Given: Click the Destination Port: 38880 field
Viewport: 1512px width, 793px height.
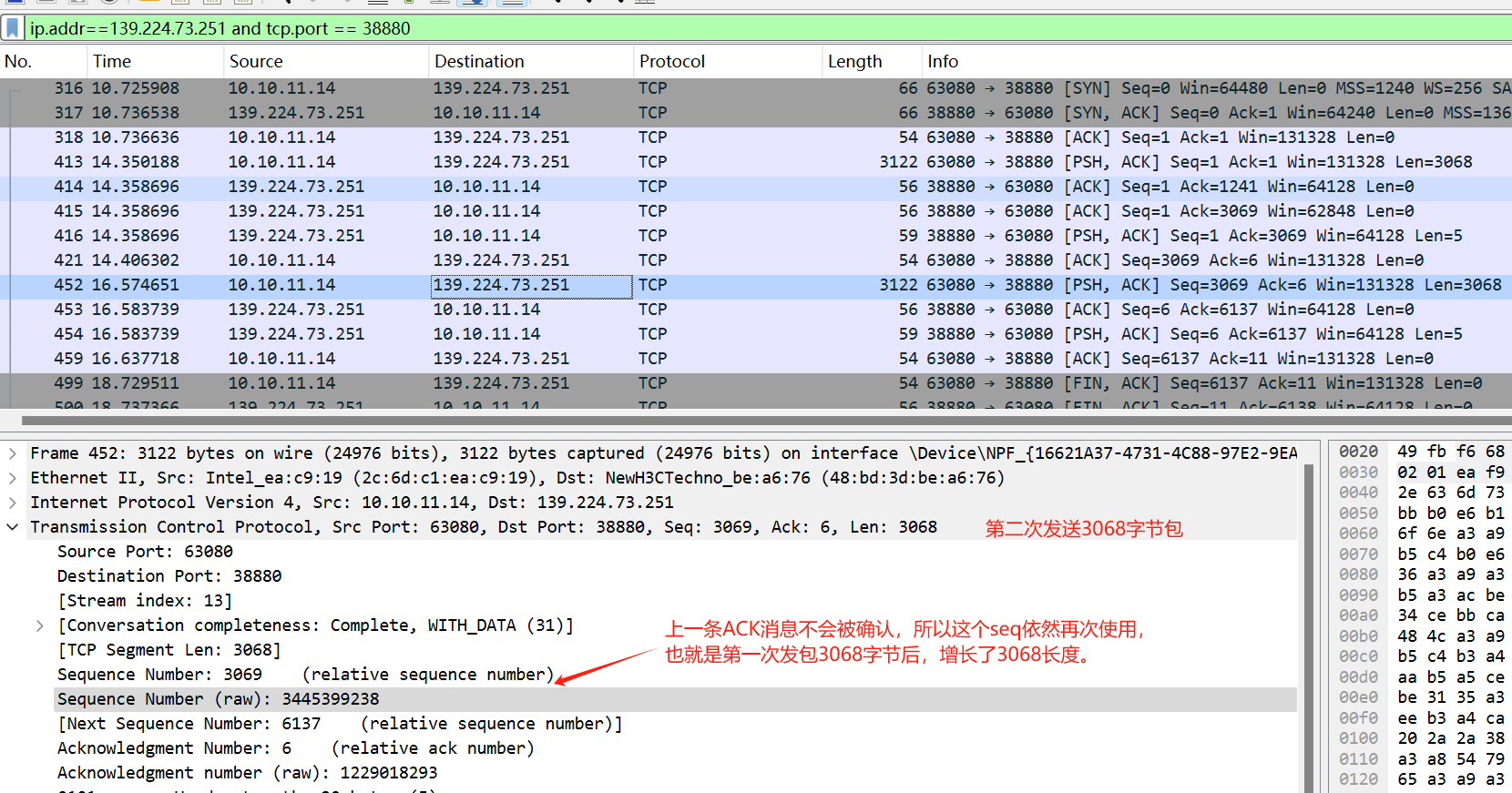Looking at the screenshot, I should point(169,576).
